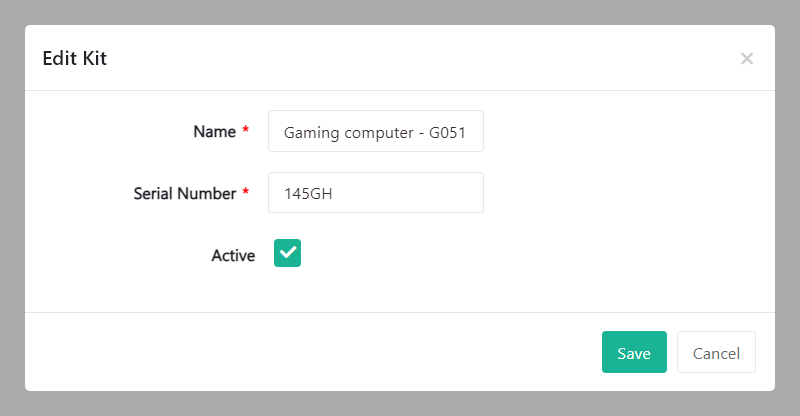Click the "Active" label text
Viewport: 800px width, 416px height.
tap(233, 255)
